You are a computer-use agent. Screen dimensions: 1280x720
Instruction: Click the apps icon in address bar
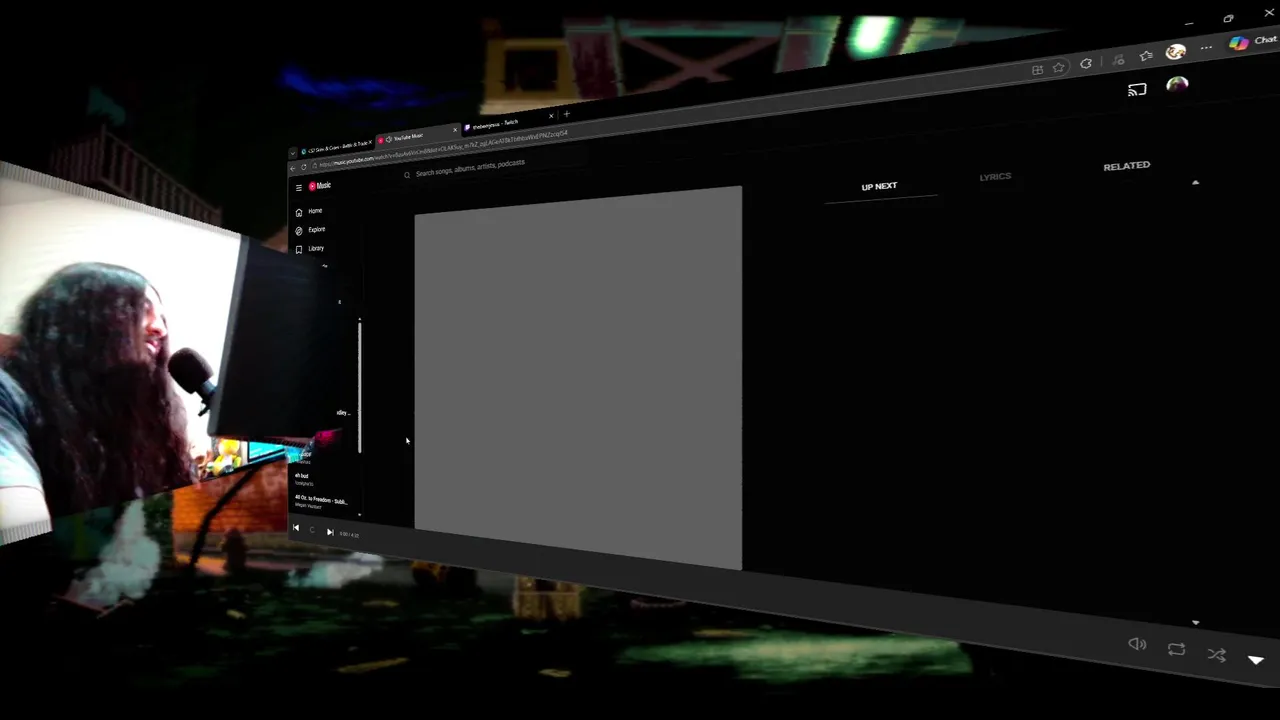[1037, 70]
